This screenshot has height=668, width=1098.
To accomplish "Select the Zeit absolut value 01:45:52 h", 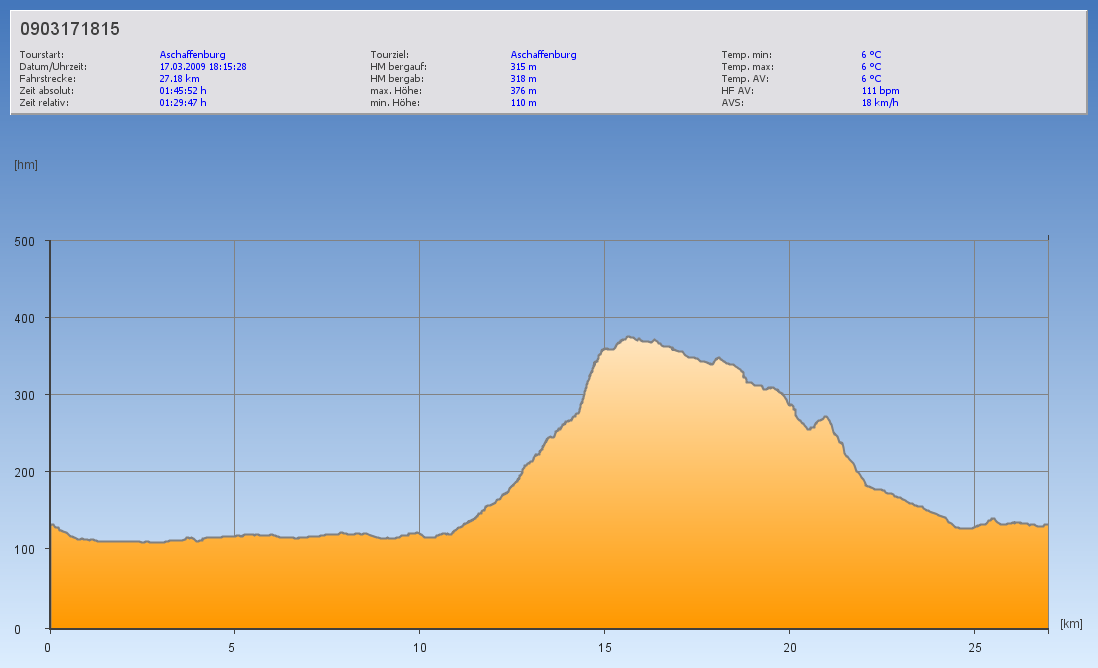I will (183, 90).
